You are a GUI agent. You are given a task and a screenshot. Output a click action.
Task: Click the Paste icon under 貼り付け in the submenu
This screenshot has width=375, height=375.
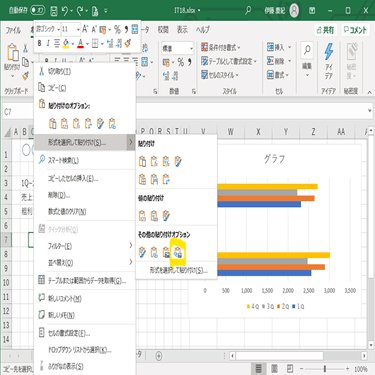(x=142, y=162)
